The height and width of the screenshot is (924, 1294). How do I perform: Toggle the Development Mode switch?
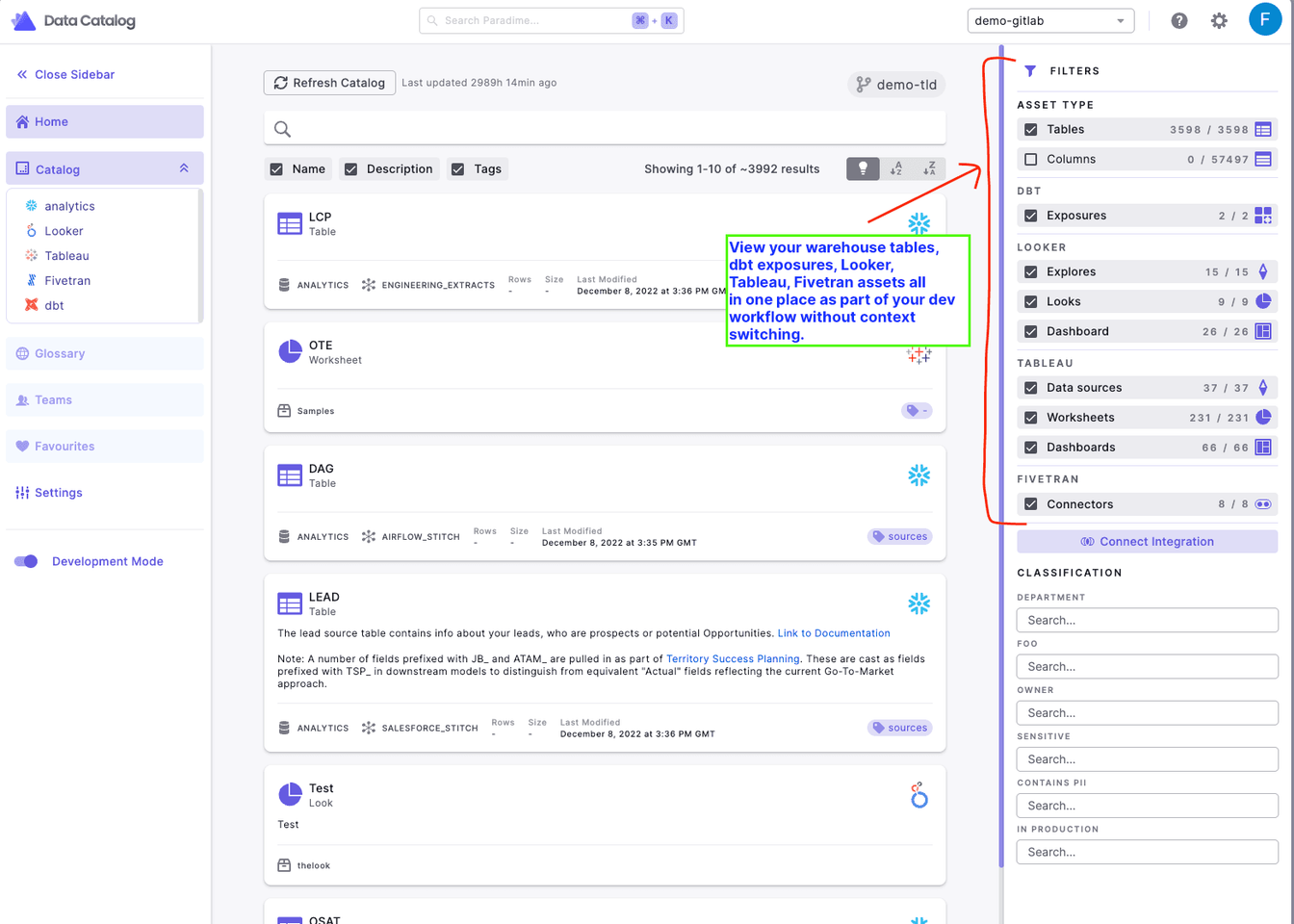coord(26,561)
